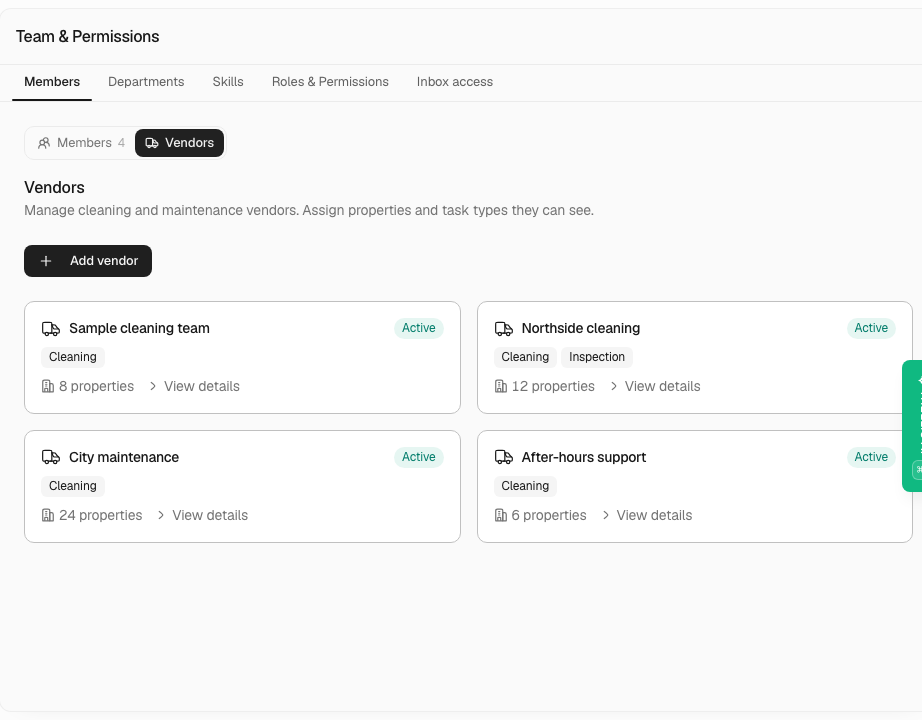Click the truck icon beside After-hours support
The height and width of the screenshot is (720, 922).
click(503, 457)
